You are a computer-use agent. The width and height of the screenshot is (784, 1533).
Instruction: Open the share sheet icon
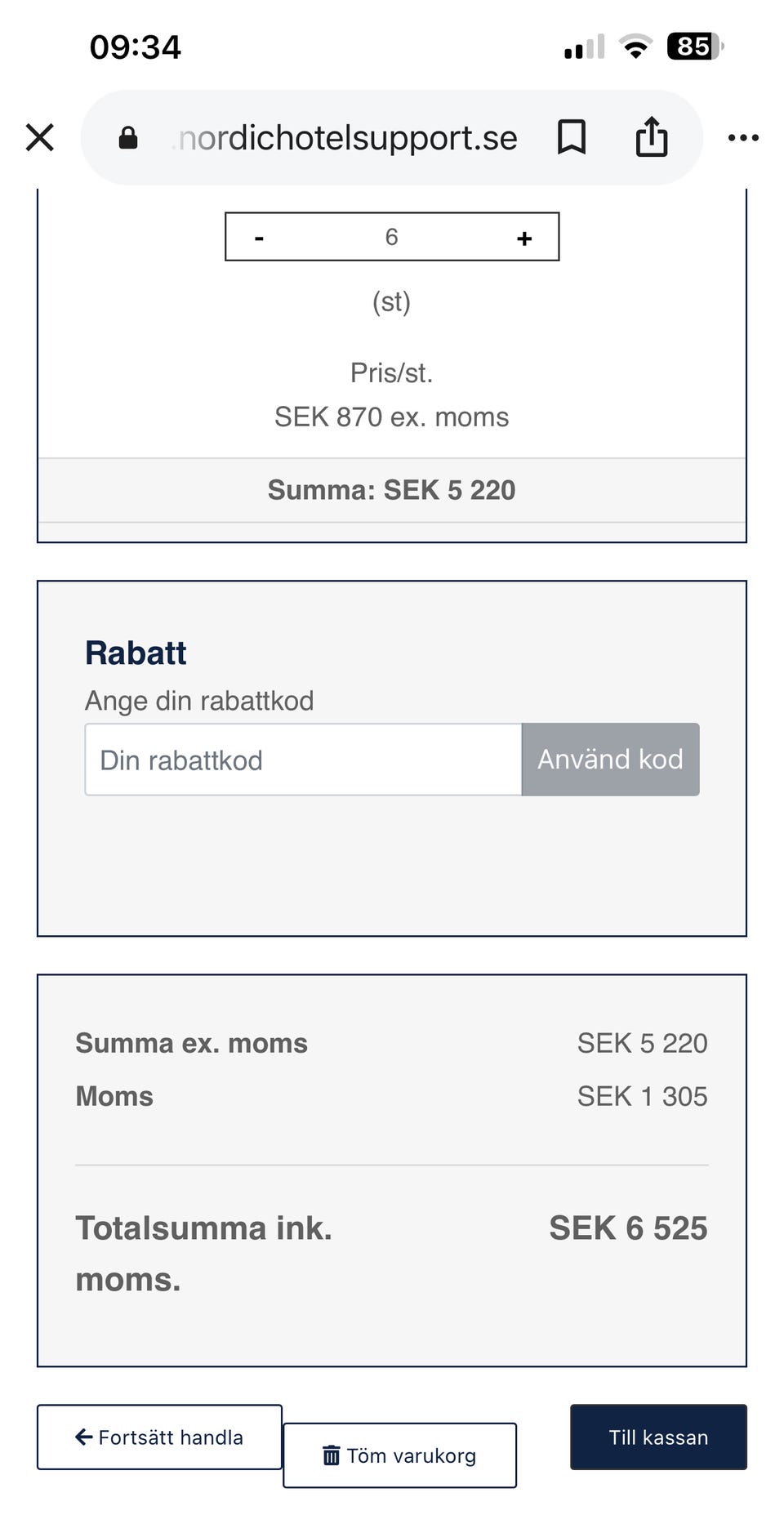pos(652,136)
